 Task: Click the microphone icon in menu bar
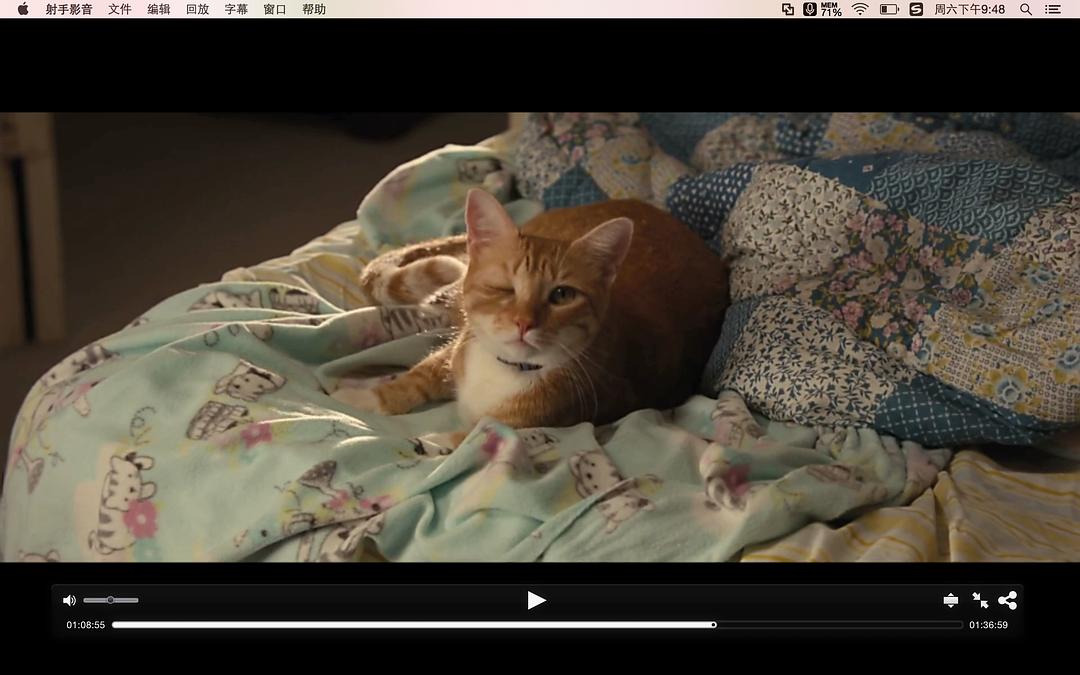click(810, 9)
